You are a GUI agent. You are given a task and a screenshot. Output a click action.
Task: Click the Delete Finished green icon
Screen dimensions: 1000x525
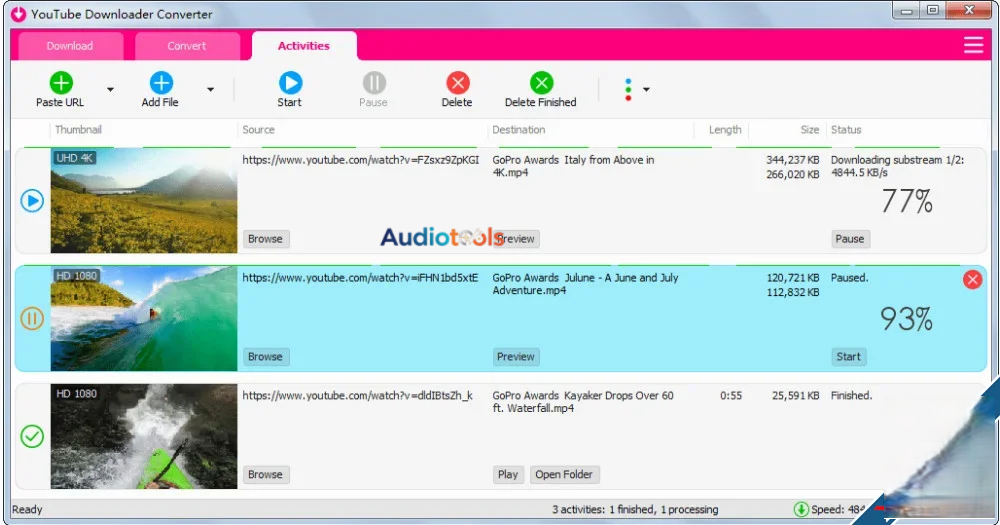pyautogui.click(x=541, y=83)
